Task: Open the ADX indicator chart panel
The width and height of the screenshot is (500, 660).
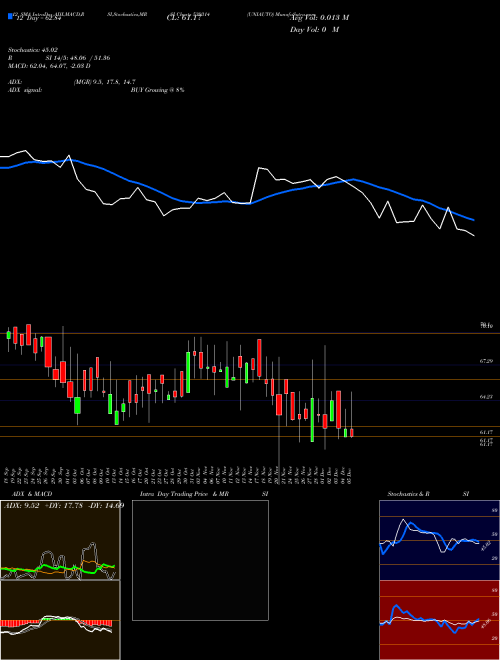Action: click(x=60, y=540)
